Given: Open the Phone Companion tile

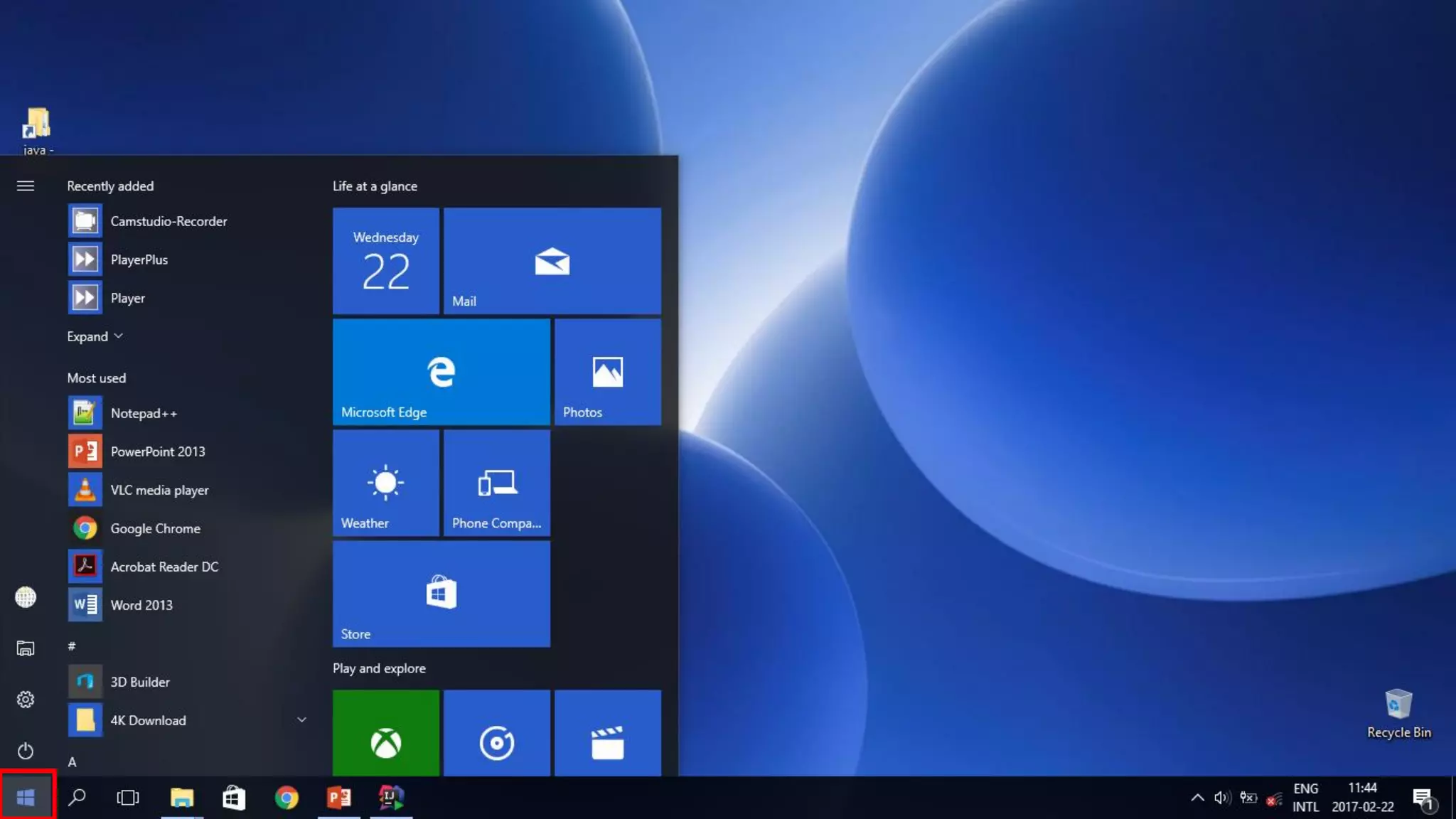Looking at the screenshot, I should click(x=496, y=483).
